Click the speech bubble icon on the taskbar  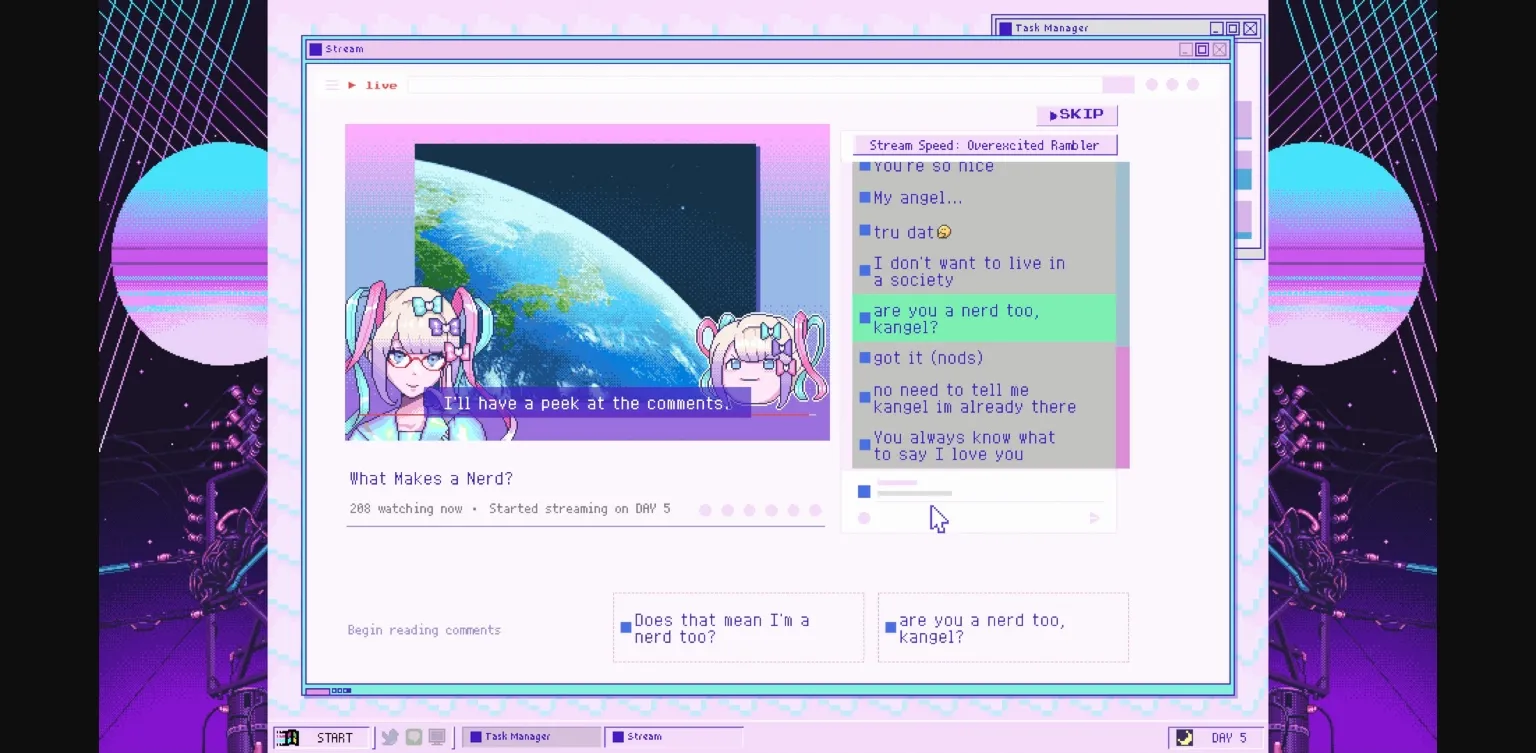tap(413, 737)
